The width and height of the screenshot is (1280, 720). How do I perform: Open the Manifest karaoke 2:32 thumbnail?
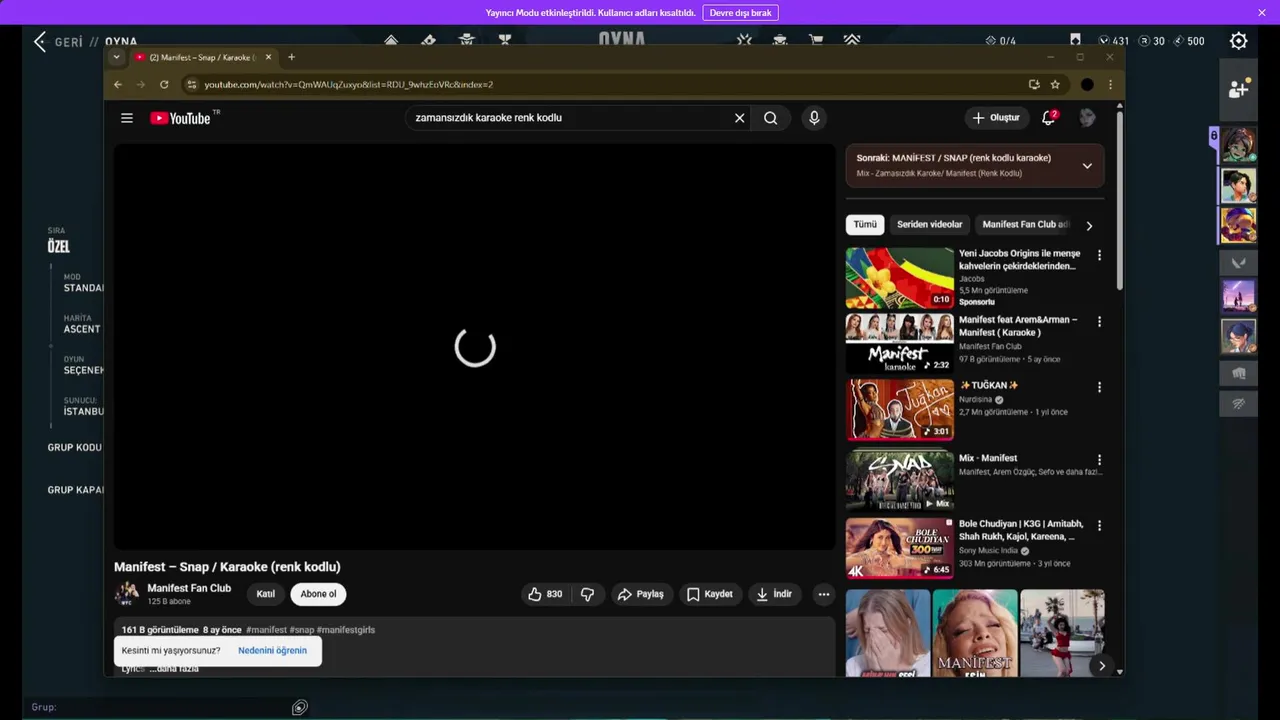900,343
